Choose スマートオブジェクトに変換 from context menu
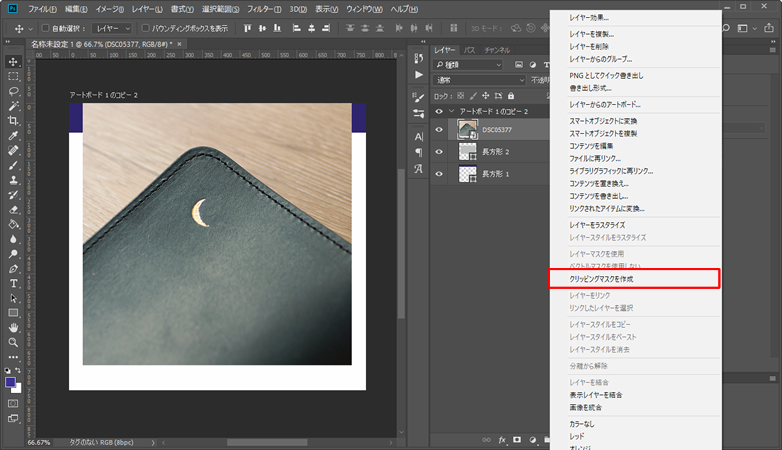The image size is (782, 450). tap(603, 121)
